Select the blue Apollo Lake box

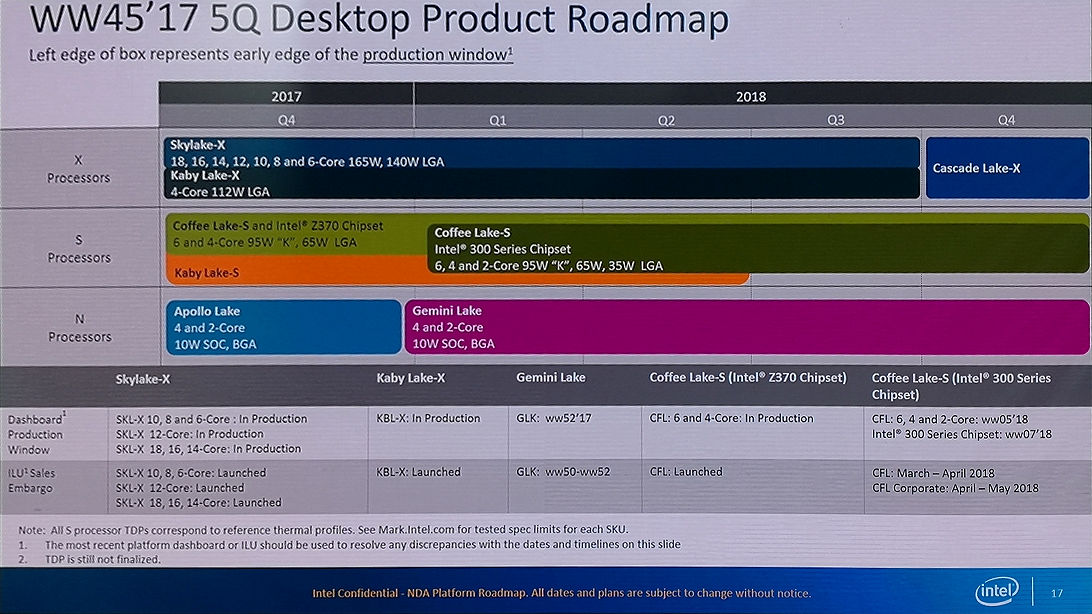(283, 327)
